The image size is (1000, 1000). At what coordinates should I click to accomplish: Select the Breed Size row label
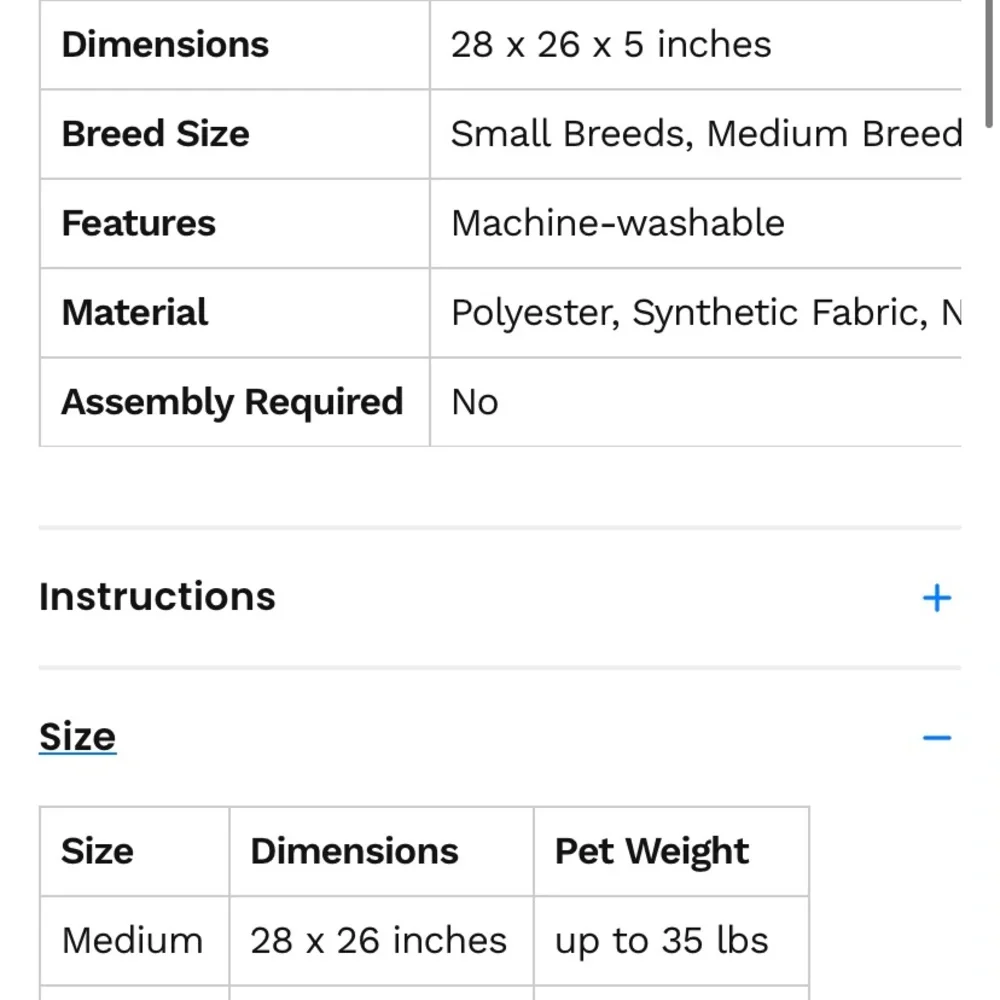click(x=155, y=134)
